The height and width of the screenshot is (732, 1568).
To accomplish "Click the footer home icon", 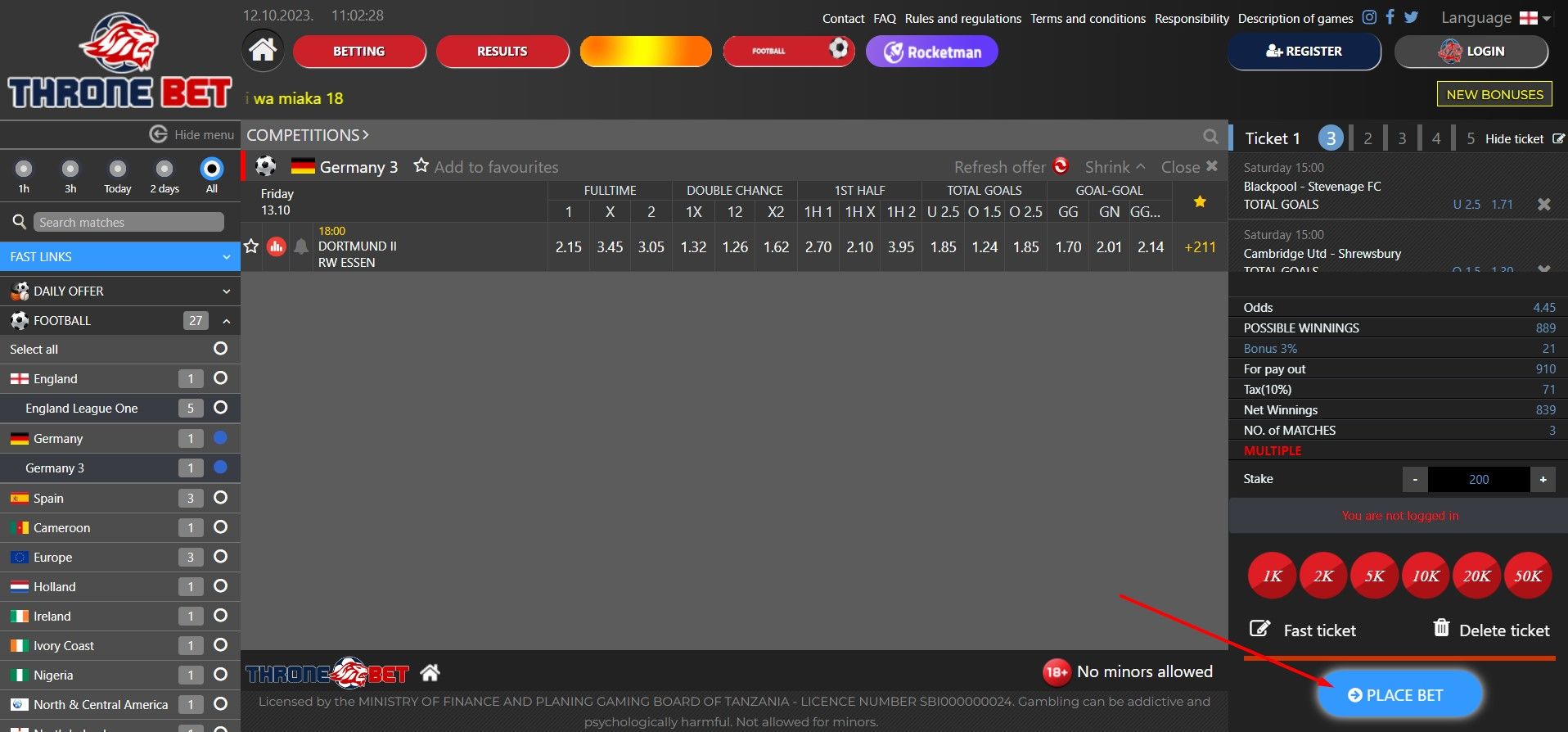I will tap(430, 673).
